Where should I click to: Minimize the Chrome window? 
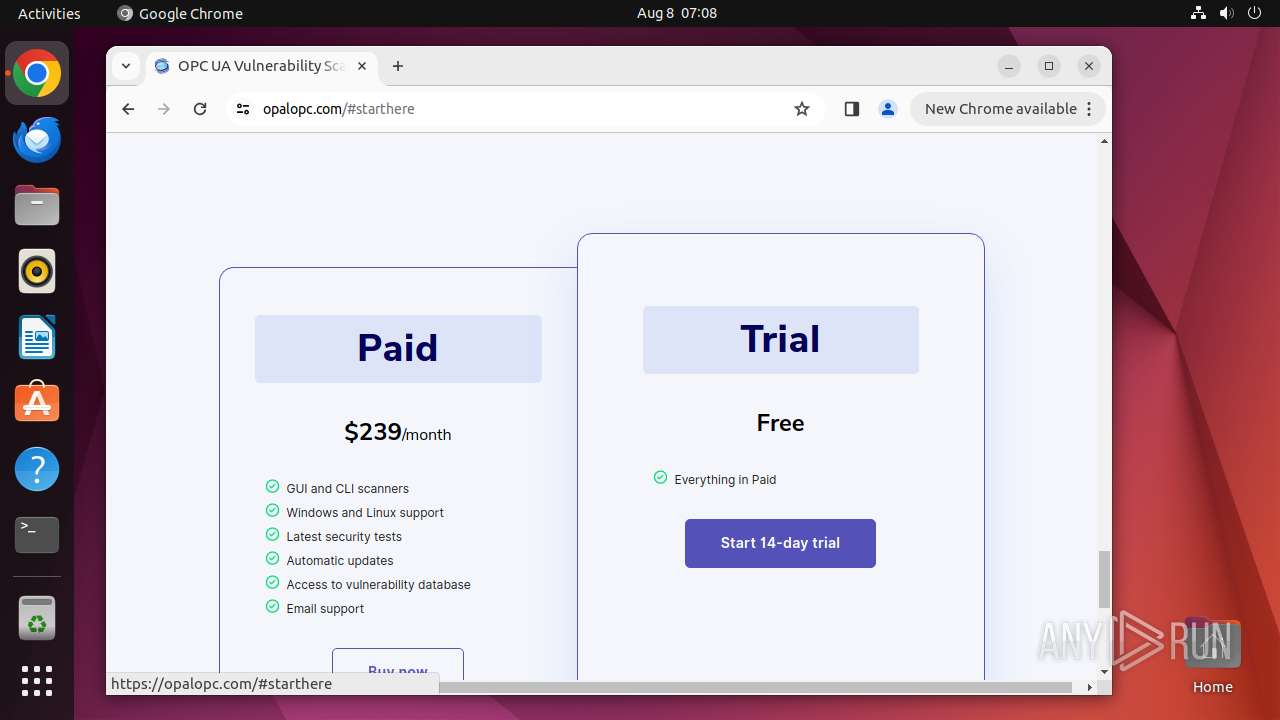pyautogui.click(x=1009, y=66)
